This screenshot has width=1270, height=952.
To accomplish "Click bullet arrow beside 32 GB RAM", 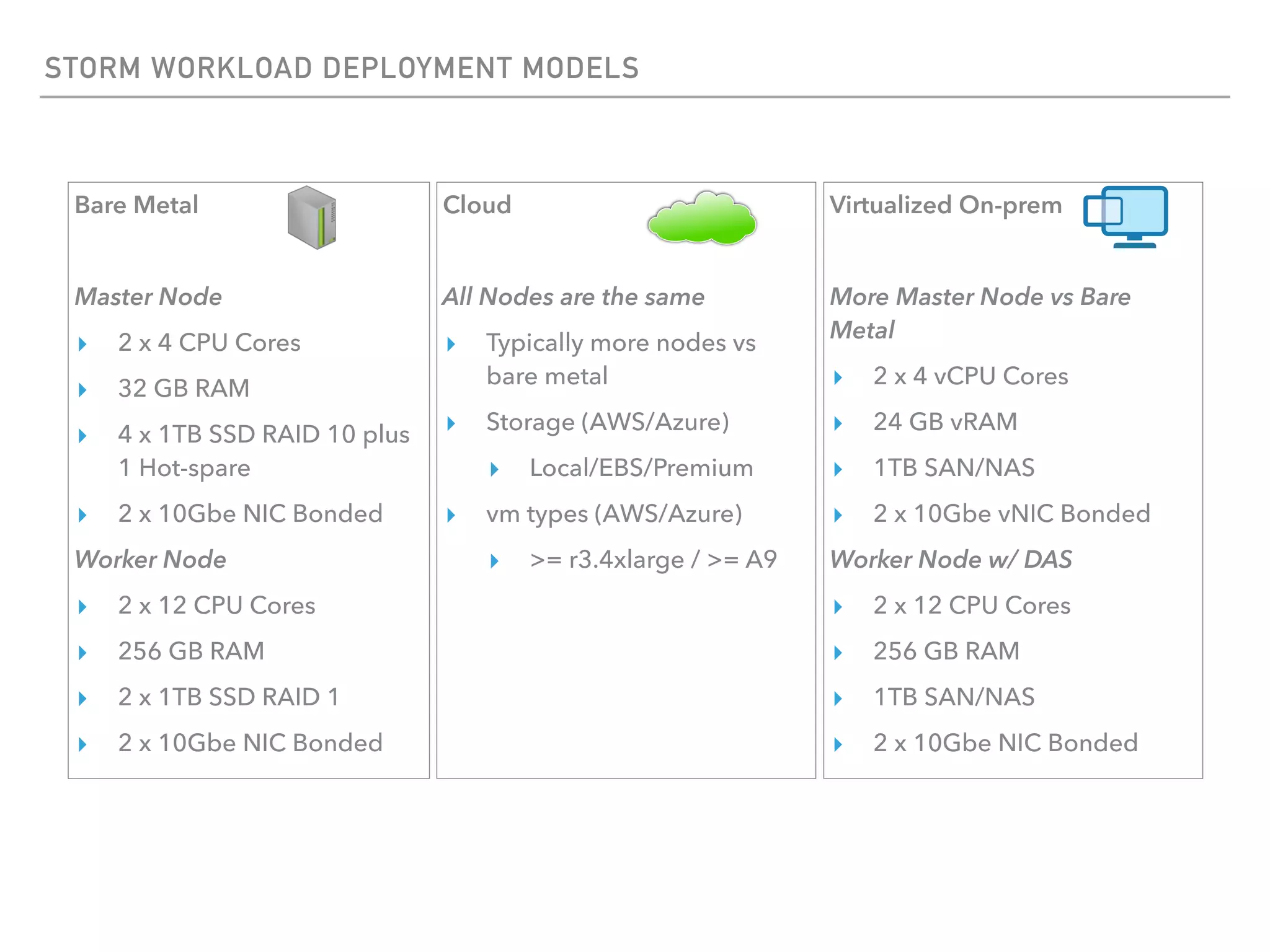I will [82, 390].
